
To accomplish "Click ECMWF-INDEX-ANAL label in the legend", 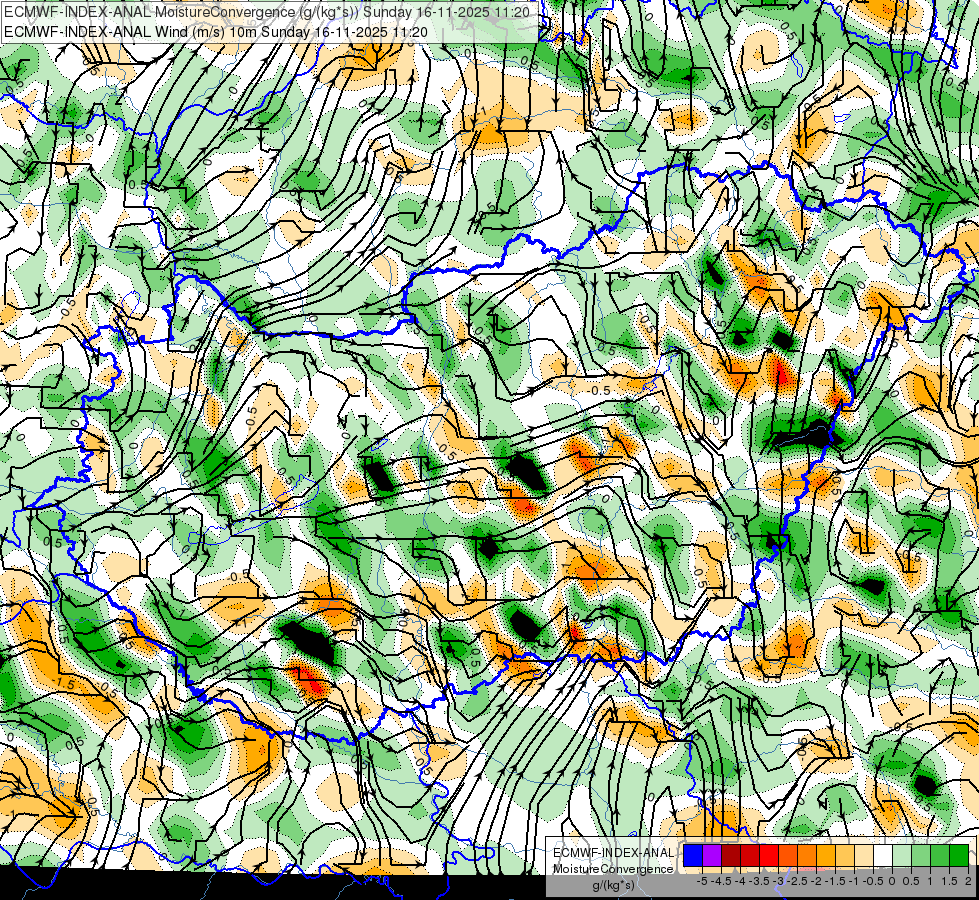I will 613,853.
